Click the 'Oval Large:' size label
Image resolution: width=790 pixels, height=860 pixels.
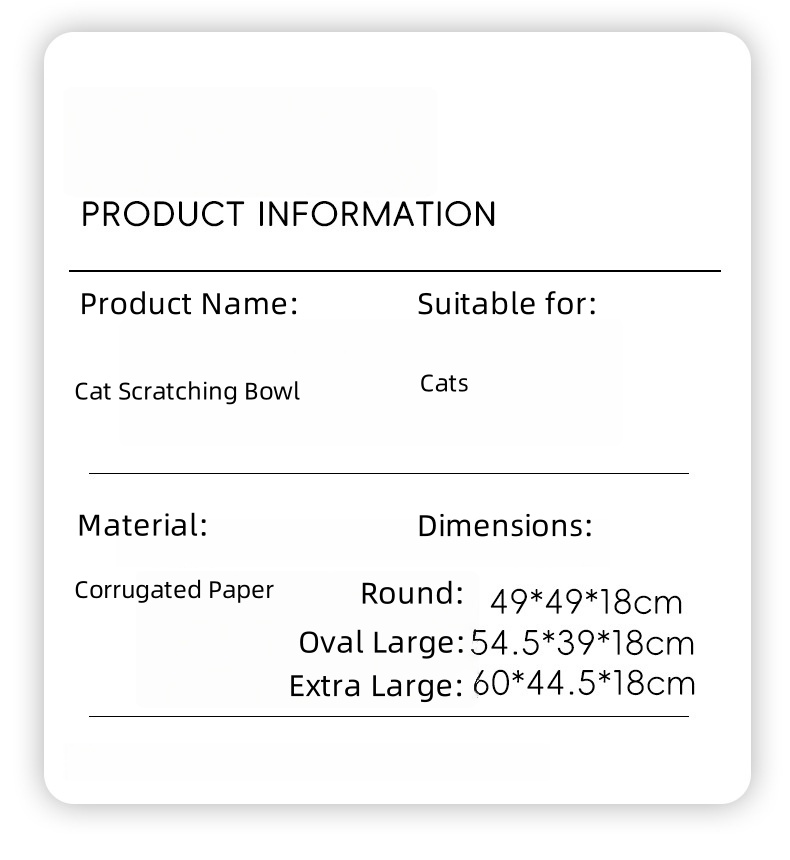coord(382,641)
